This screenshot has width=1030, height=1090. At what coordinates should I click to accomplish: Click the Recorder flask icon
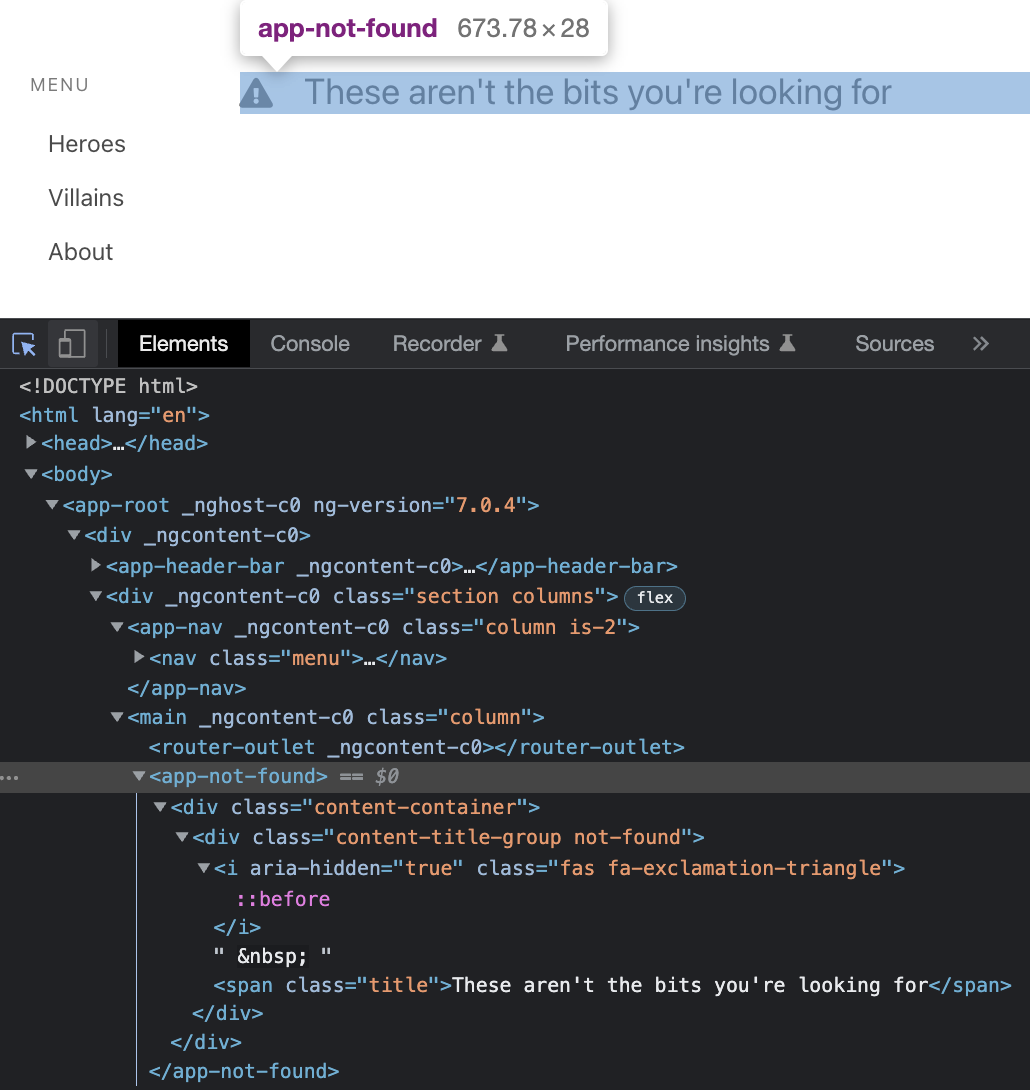[x=499, y=343]
